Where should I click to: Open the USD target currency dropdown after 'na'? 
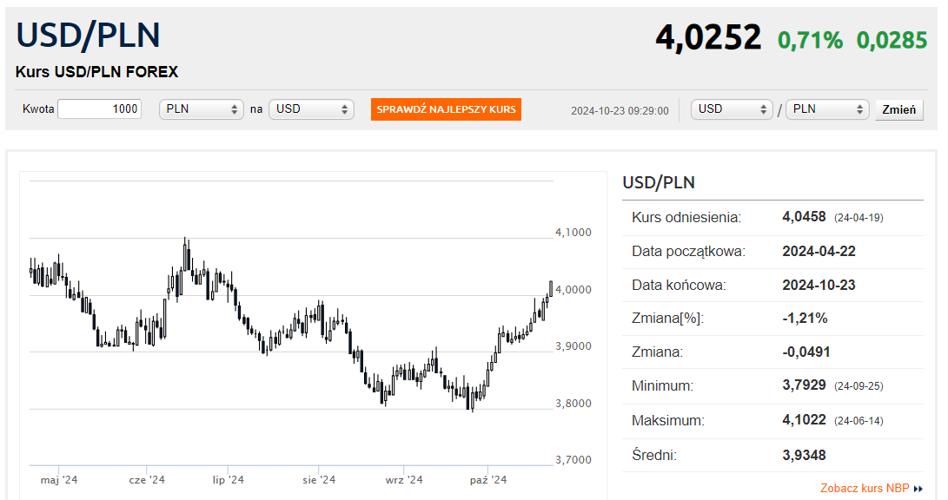click(x=311, y=109)
